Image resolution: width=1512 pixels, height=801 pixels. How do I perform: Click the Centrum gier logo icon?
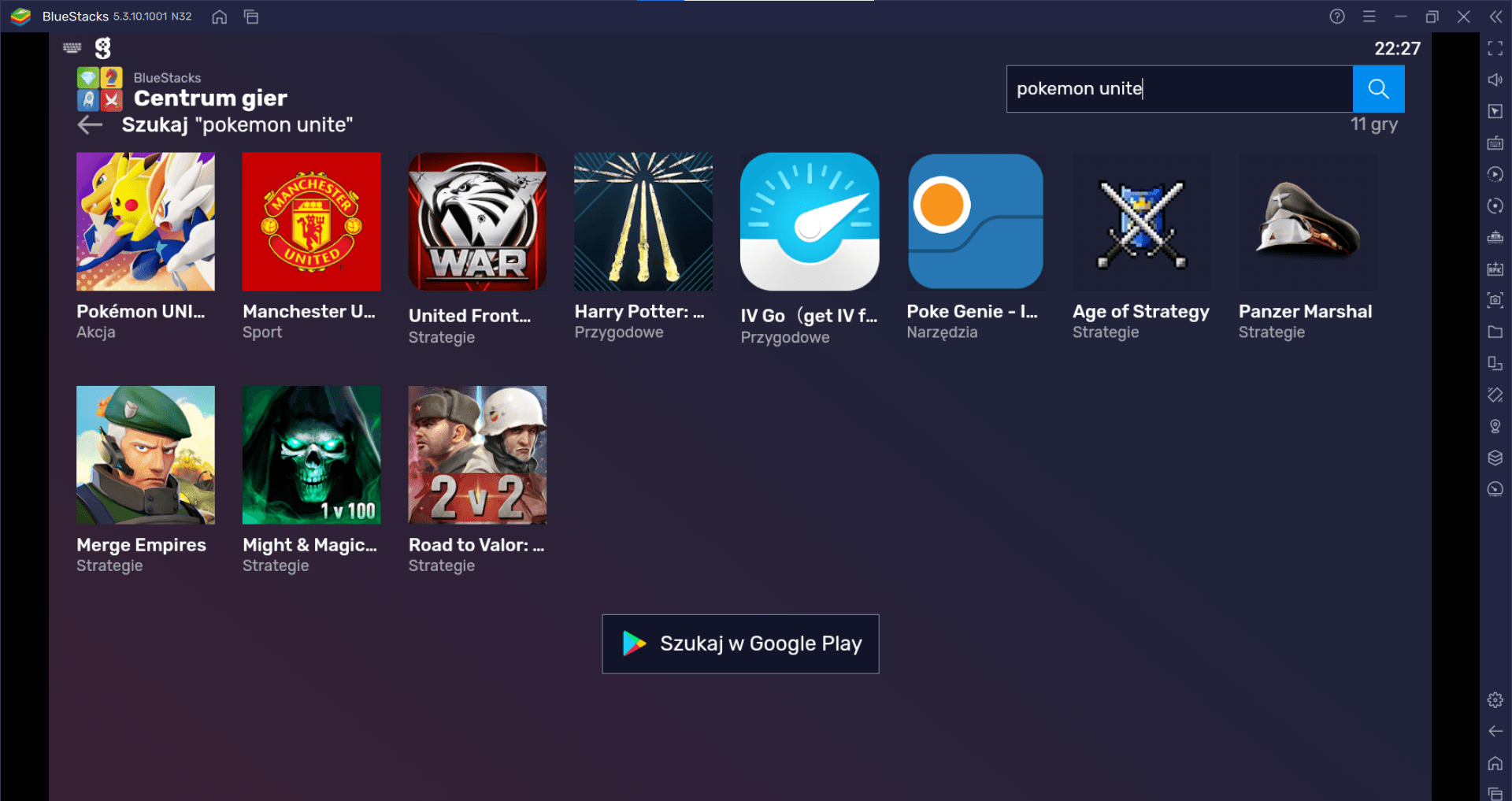coord(99,89)
